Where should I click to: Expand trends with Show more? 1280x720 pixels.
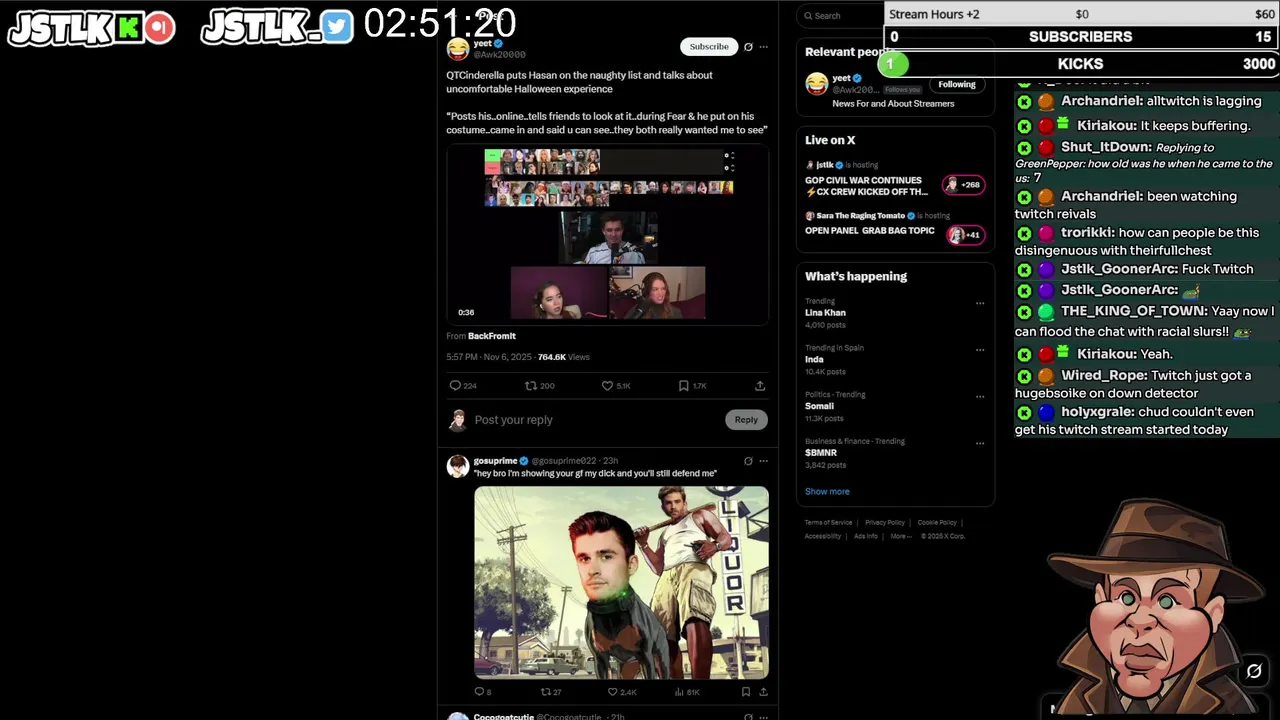point(827,492)
